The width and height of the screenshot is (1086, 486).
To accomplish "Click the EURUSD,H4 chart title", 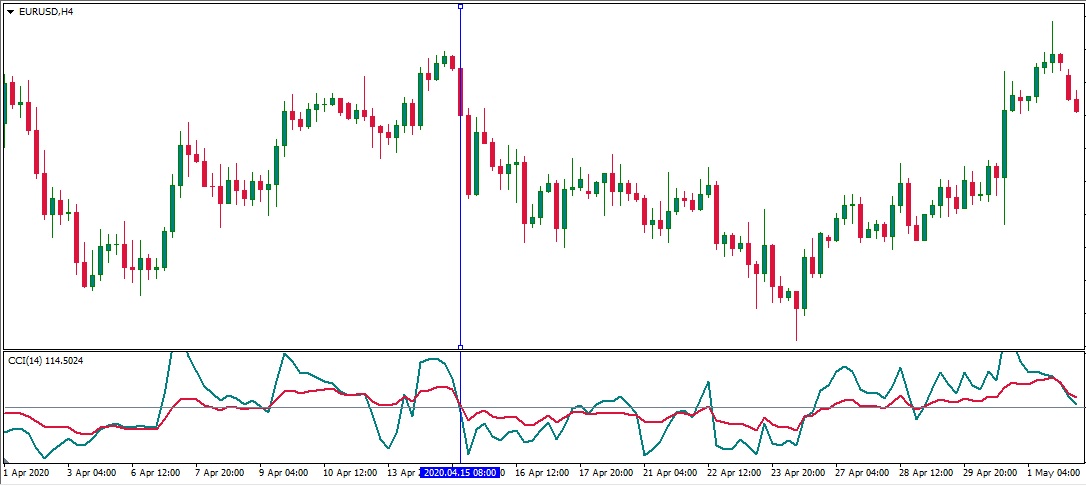I will pos(46,12).
